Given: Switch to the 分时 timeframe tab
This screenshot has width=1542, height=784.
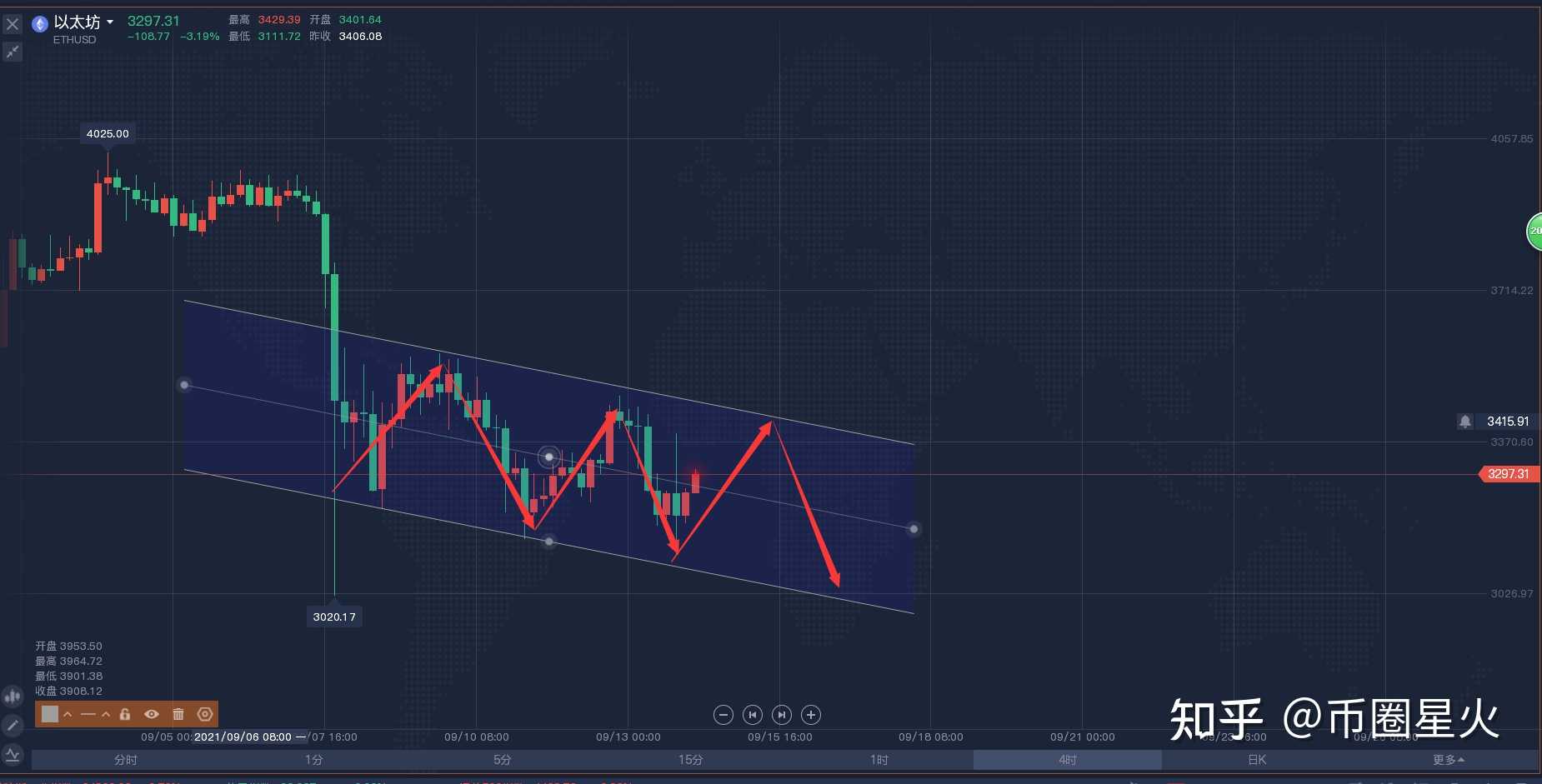Looking at the screenshot, I should pos(126,760).
